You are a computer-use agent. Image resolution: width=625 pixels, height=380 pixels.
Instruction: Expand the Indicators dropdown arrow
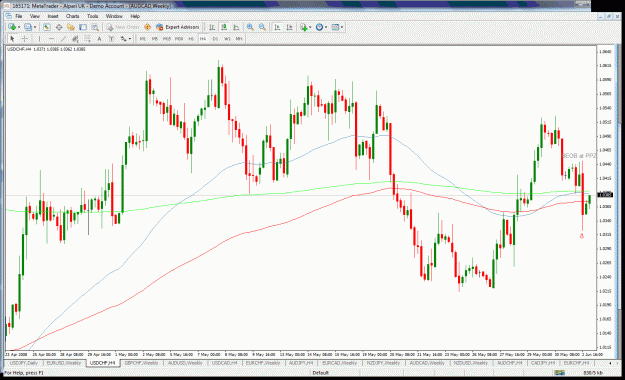point(310,27)
